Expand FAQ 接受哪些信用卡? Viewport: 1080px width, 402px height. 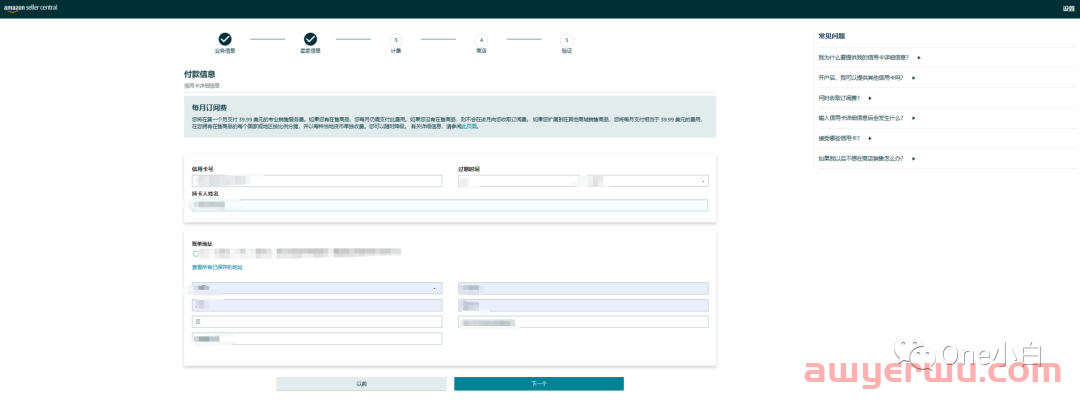pos(846,138)
